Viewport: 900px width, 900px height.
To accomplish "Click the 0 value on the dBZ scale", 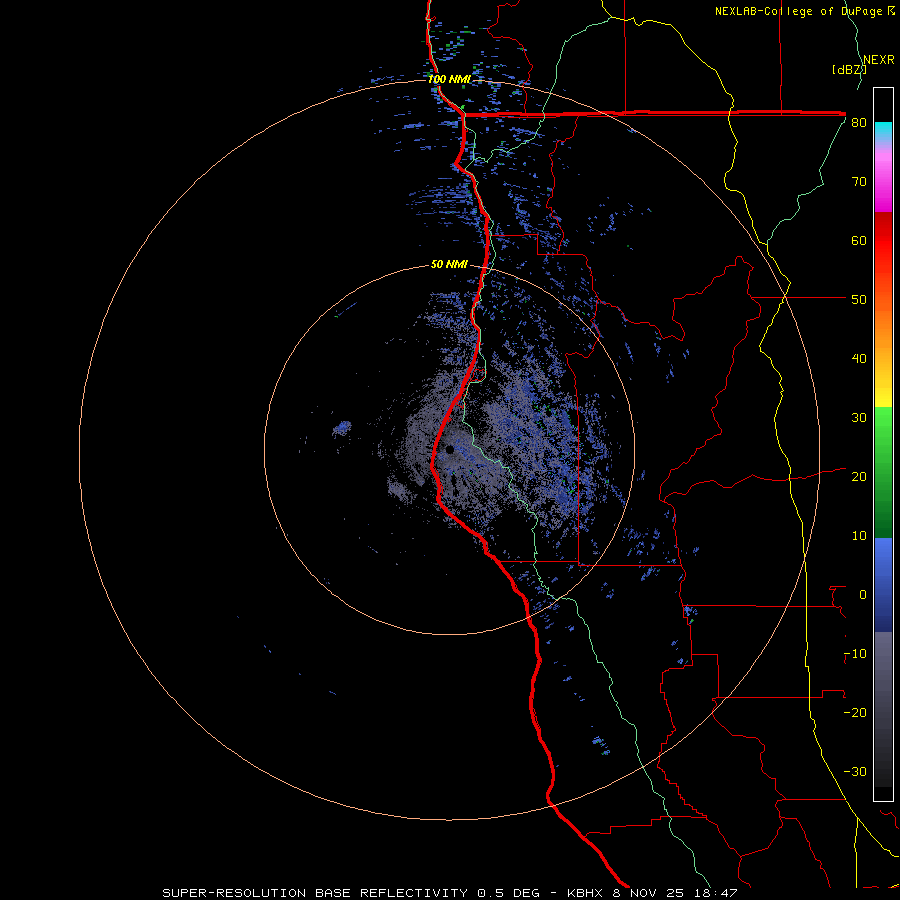I will tap(863, 595).
